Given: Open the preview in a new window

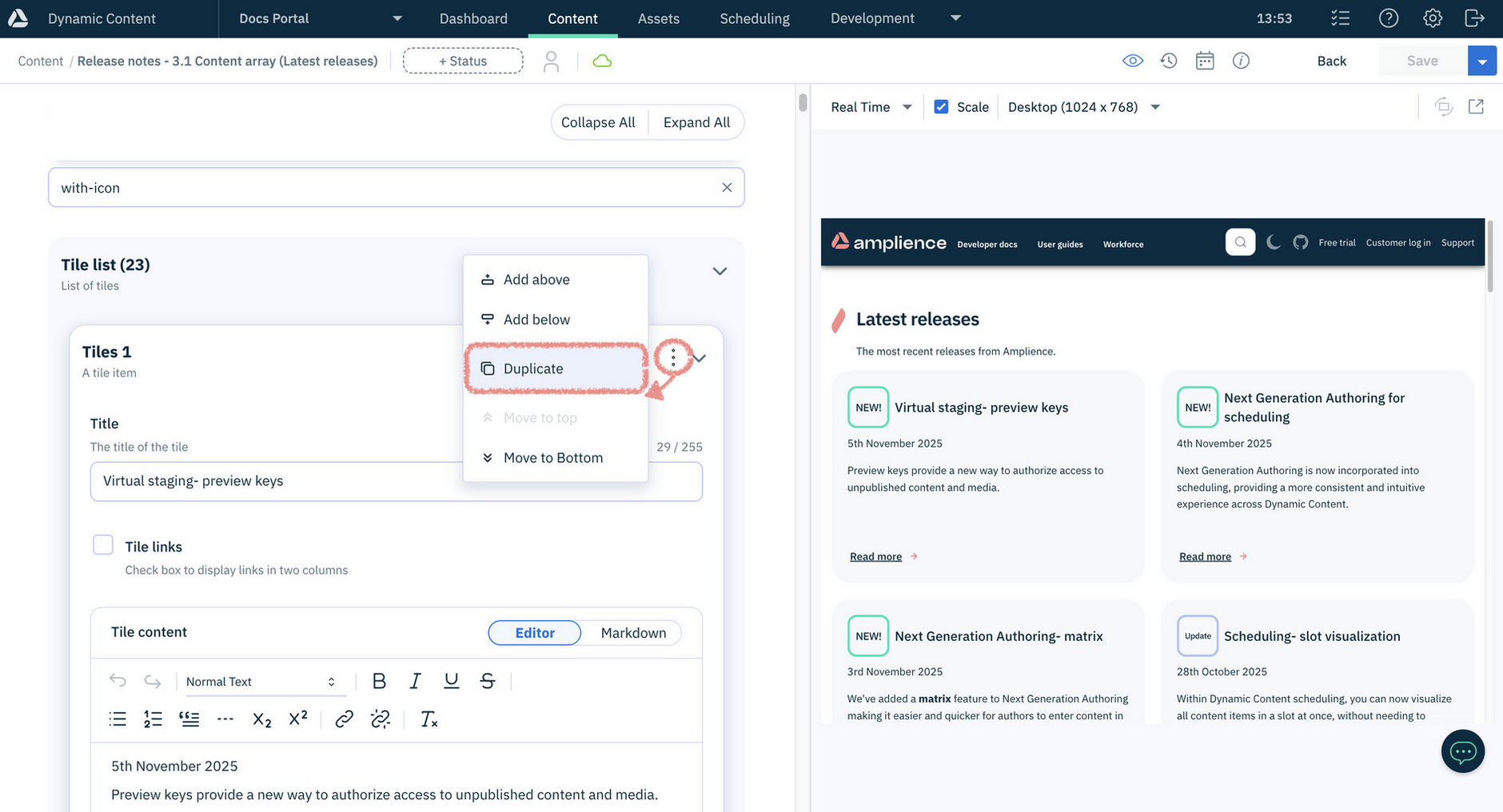Looking at the screenshot, I should tap(1476, 105).
